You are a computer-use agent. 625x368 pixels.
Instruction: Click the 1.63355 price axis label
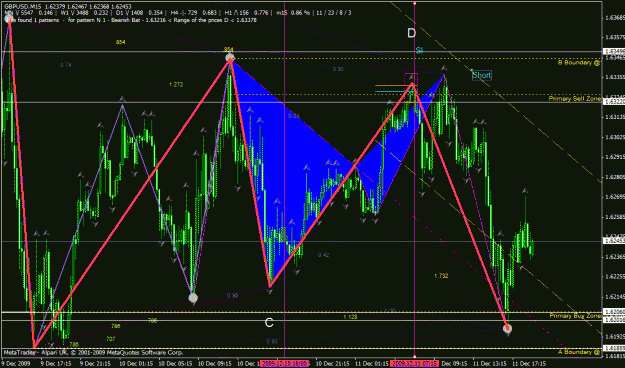tap(614, 77)
